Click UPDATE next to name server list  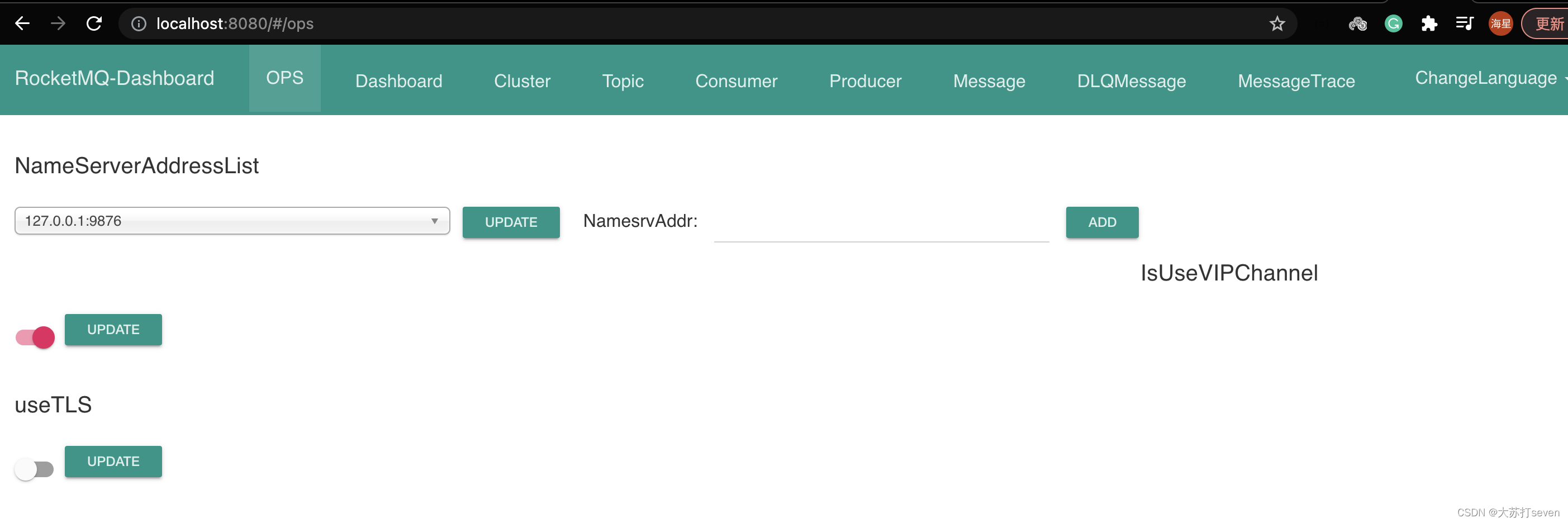511,222
